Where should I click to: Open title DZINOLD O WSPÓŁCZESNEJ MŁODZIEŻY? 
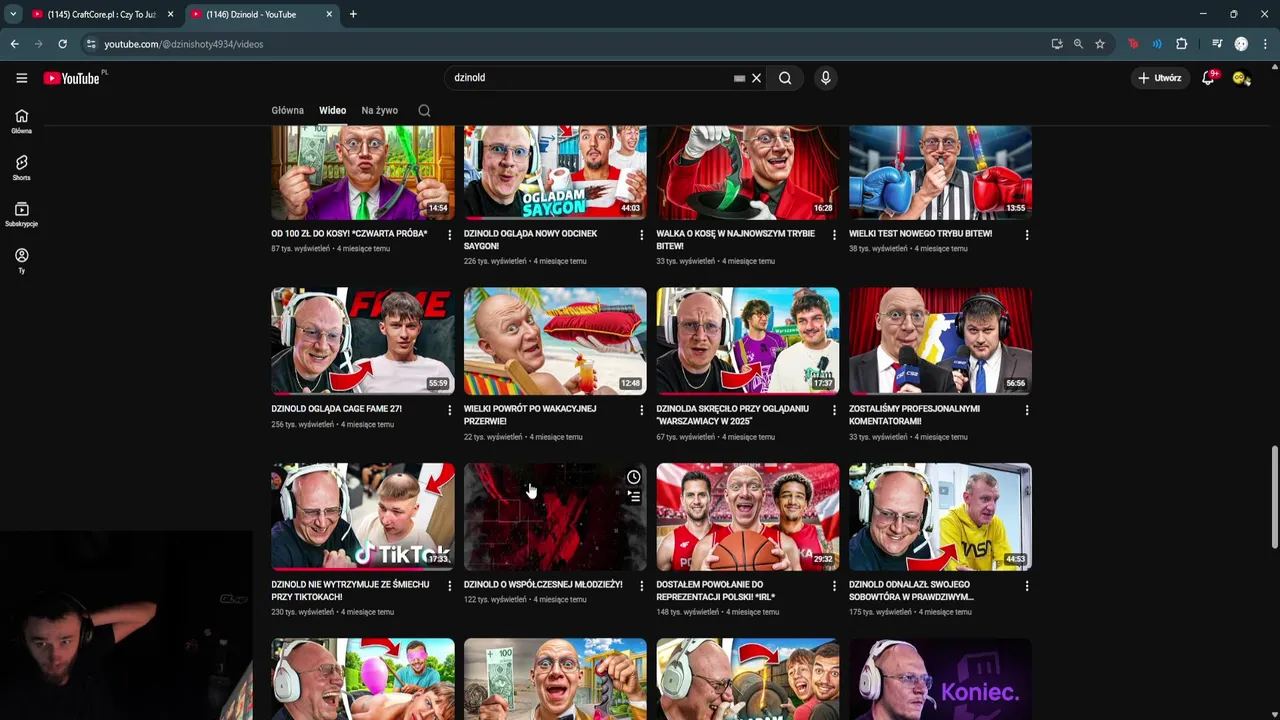coord(543,585)
